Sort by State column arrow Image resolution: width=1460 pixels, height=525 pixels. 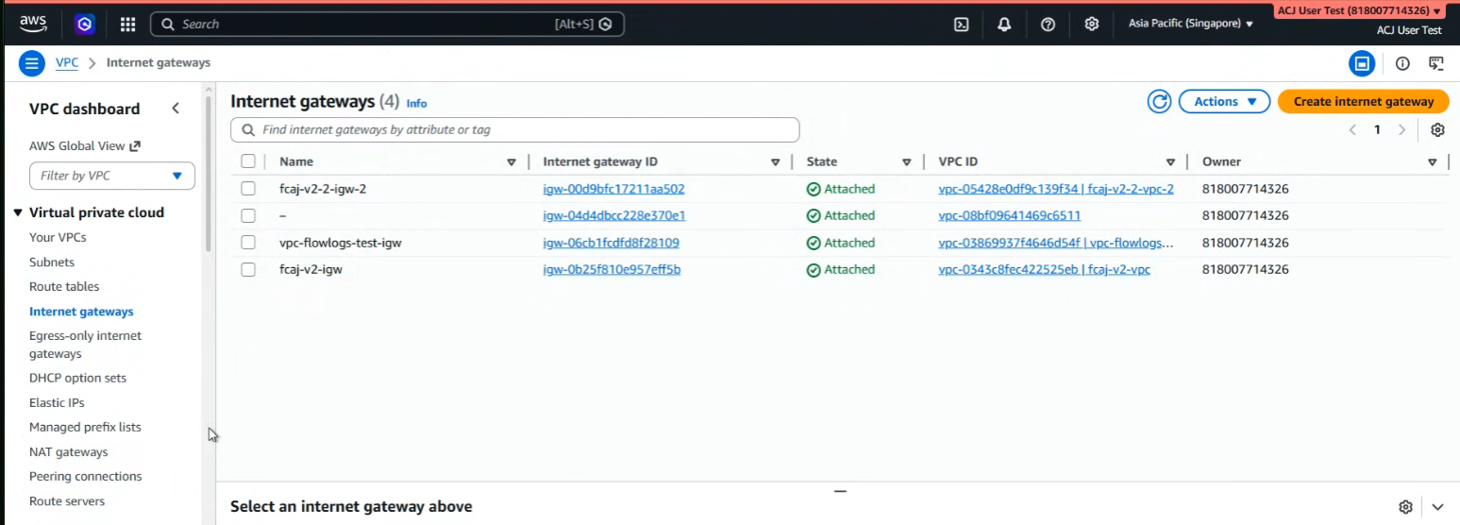tap(907, 162)
